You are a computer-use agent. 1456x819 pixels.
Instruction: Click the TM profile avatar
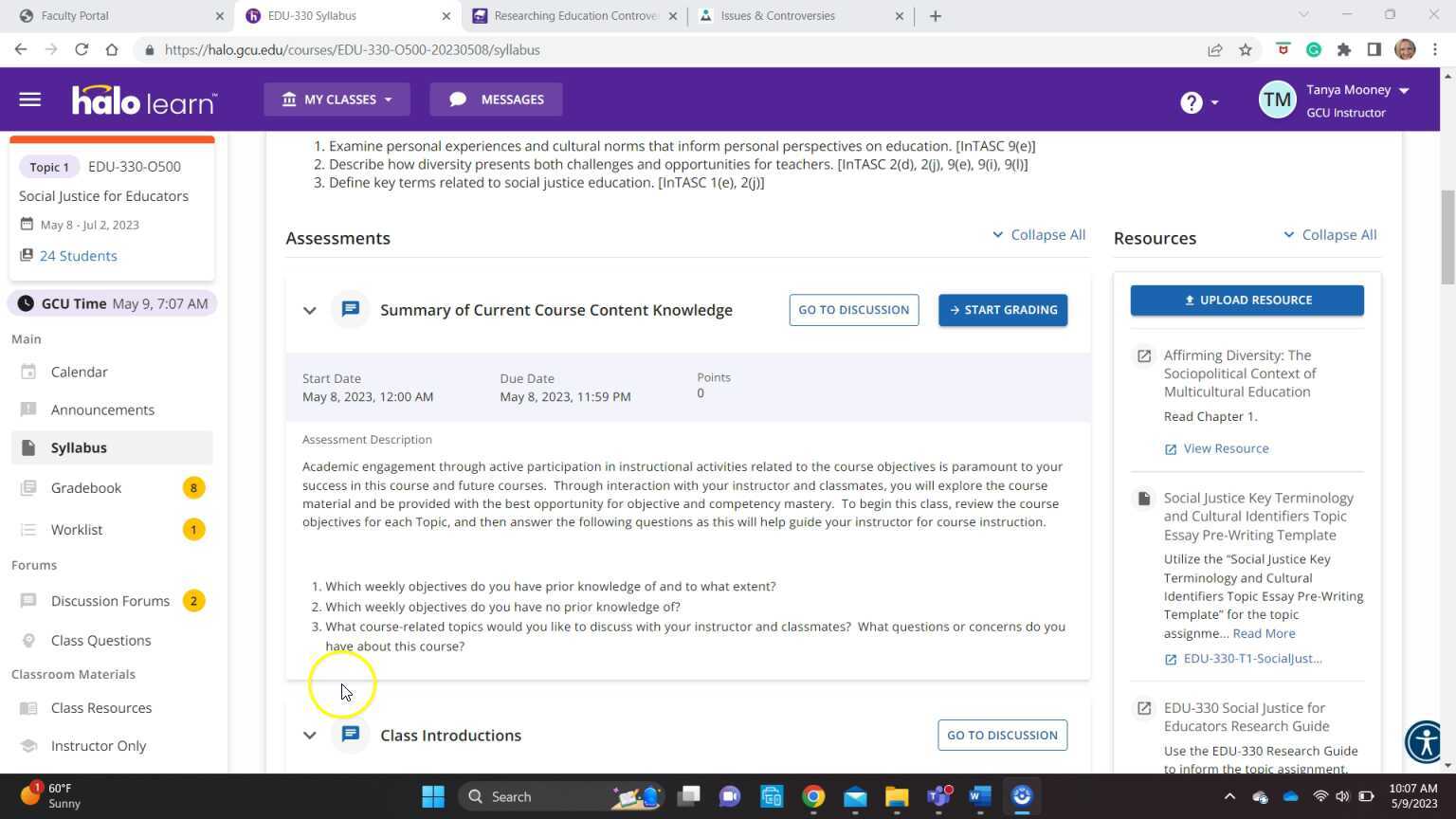(x=1277, y=99)
